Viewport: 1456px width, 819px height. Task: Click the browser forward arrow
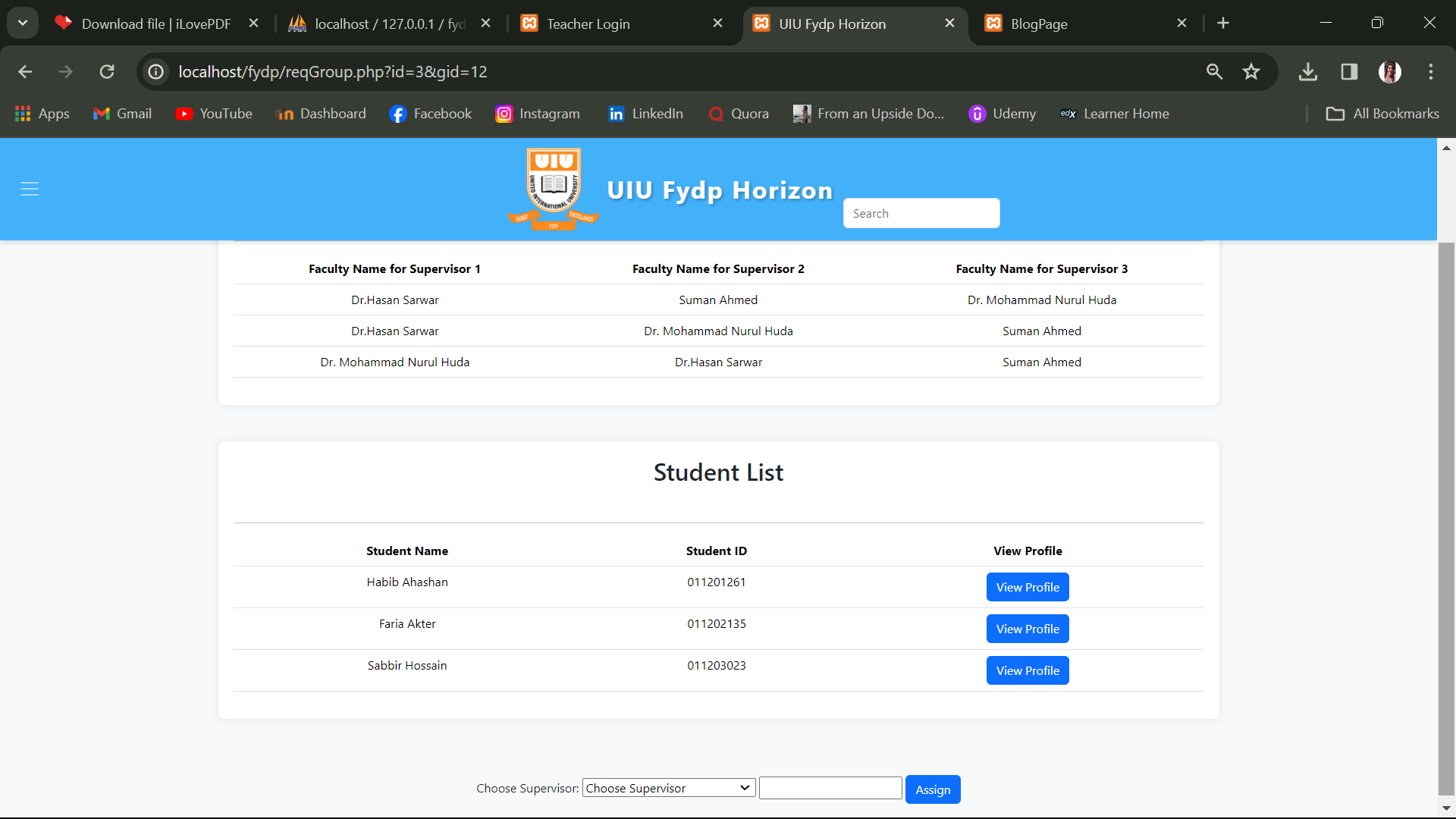66,71
